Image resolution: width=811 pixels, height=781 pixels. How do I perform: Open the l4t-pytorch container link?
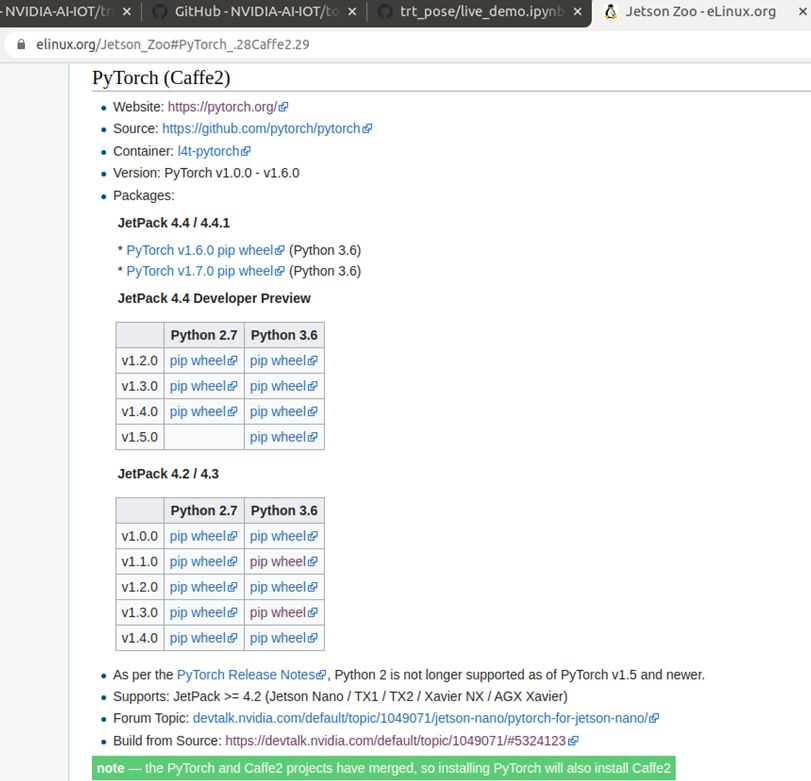coord(208,151)
